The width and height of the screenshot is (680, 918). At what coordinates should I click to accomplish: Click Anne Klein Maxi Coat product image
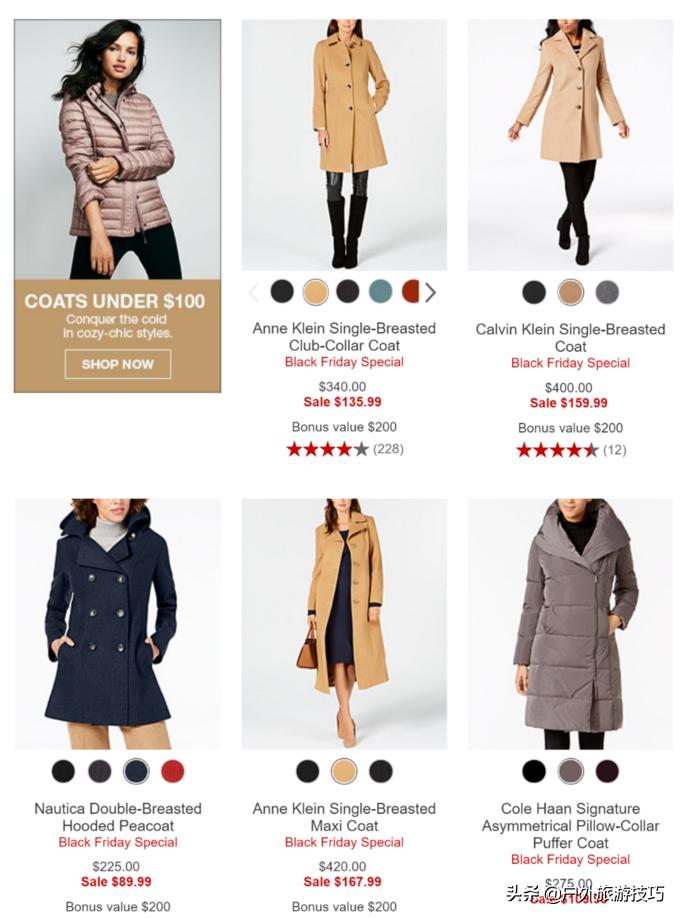pos(344,624)
